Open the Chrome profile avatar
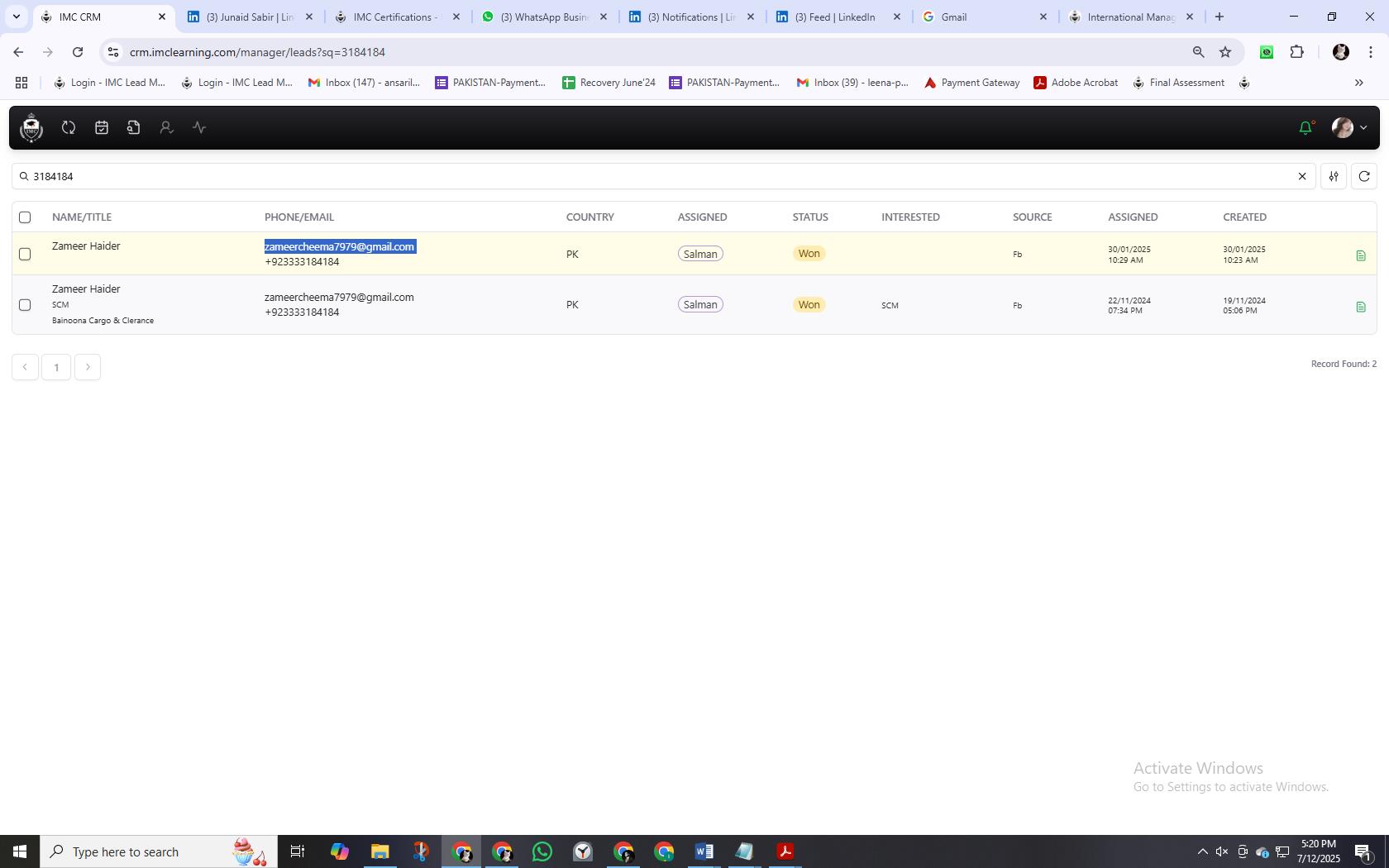This screenshot has width=1389, height=868. tap(1341, 52)
